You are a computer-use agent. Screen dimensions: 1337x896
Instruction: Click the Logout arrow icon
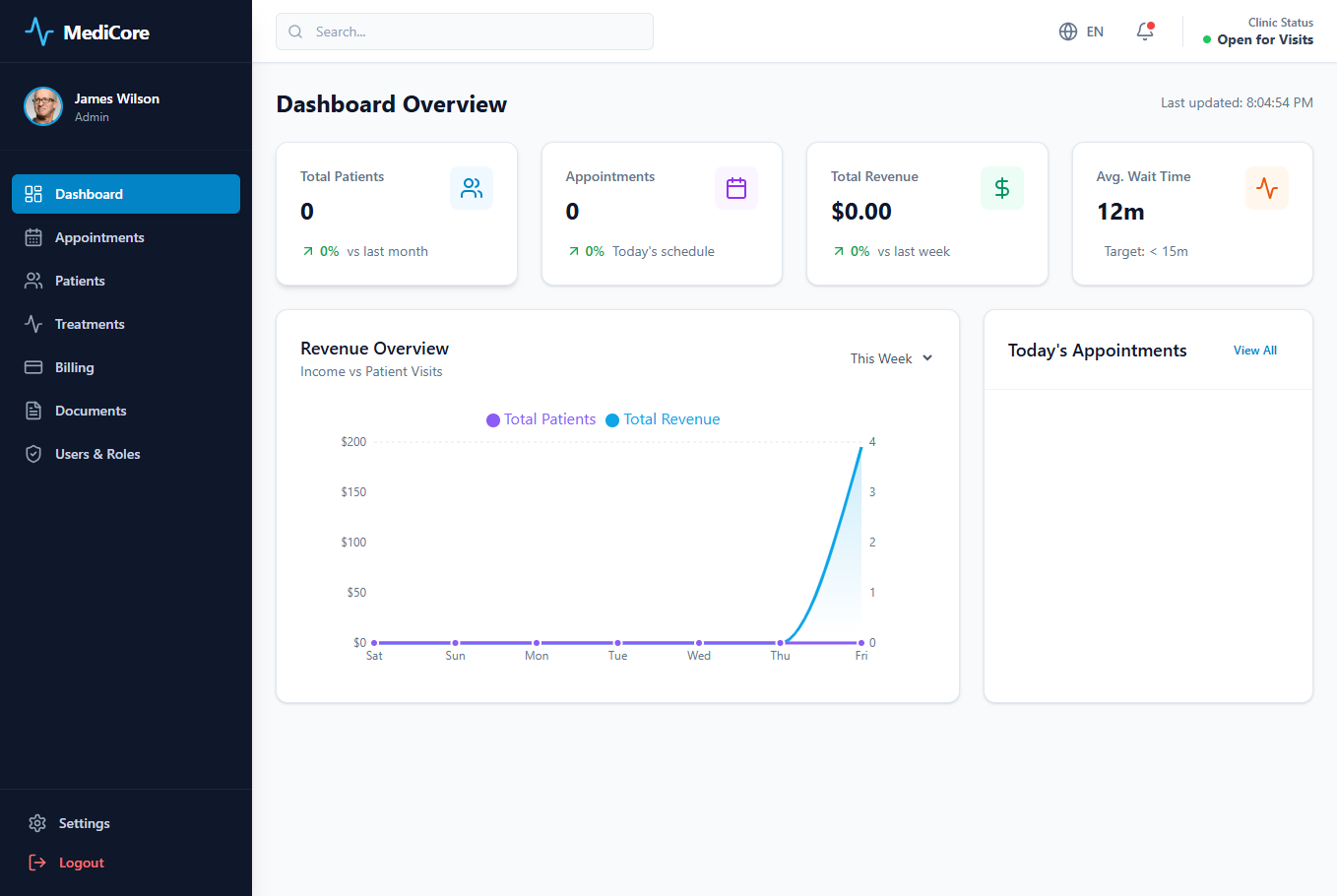pos(37,863)
